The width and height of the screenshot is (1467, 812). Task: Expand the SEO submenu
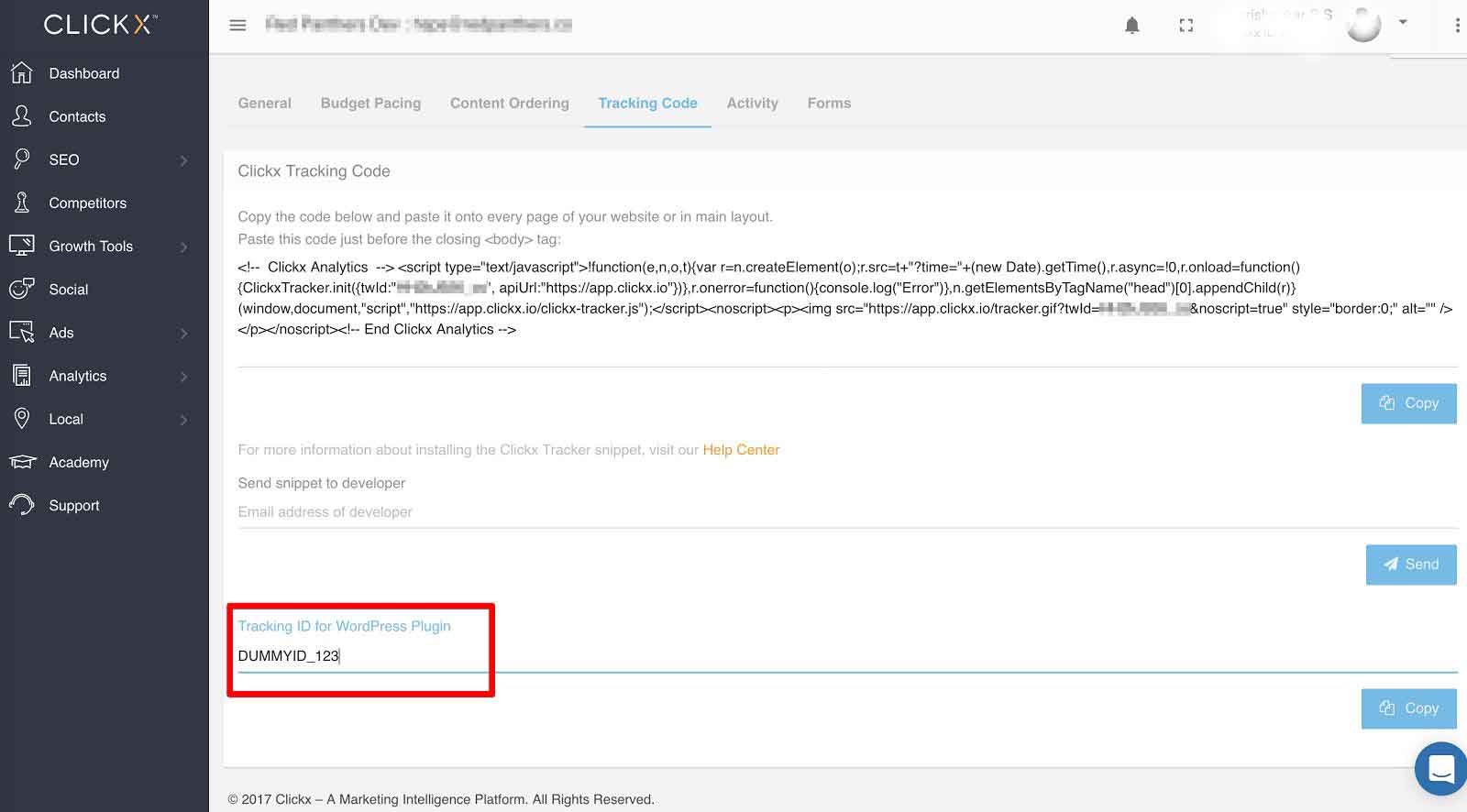coord(184,160)
